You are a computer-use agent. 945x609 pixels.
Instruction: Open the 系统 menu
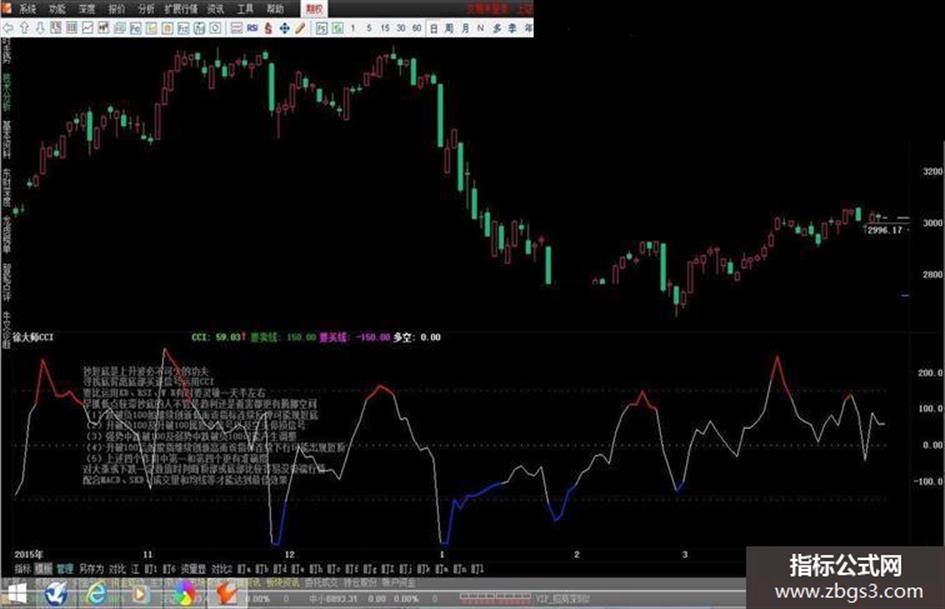point(27,9)
